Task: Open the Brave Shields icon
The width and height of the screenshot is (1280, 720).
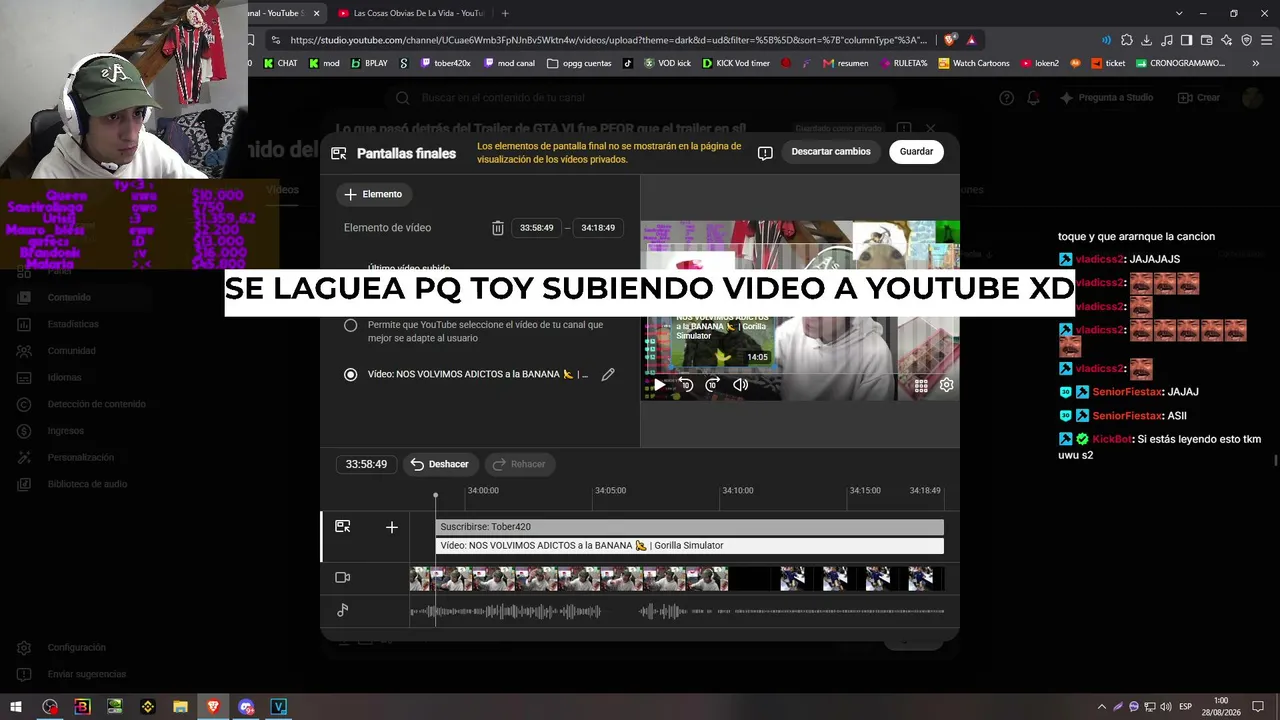Action: click(950, 40)
